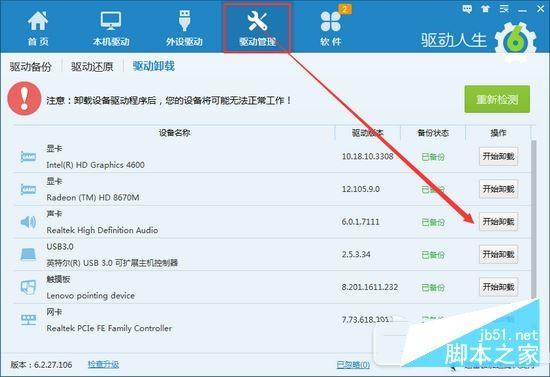550x377 pixels.
Task: Open the 首页 home tab
Action: click(x=38, y=28)
